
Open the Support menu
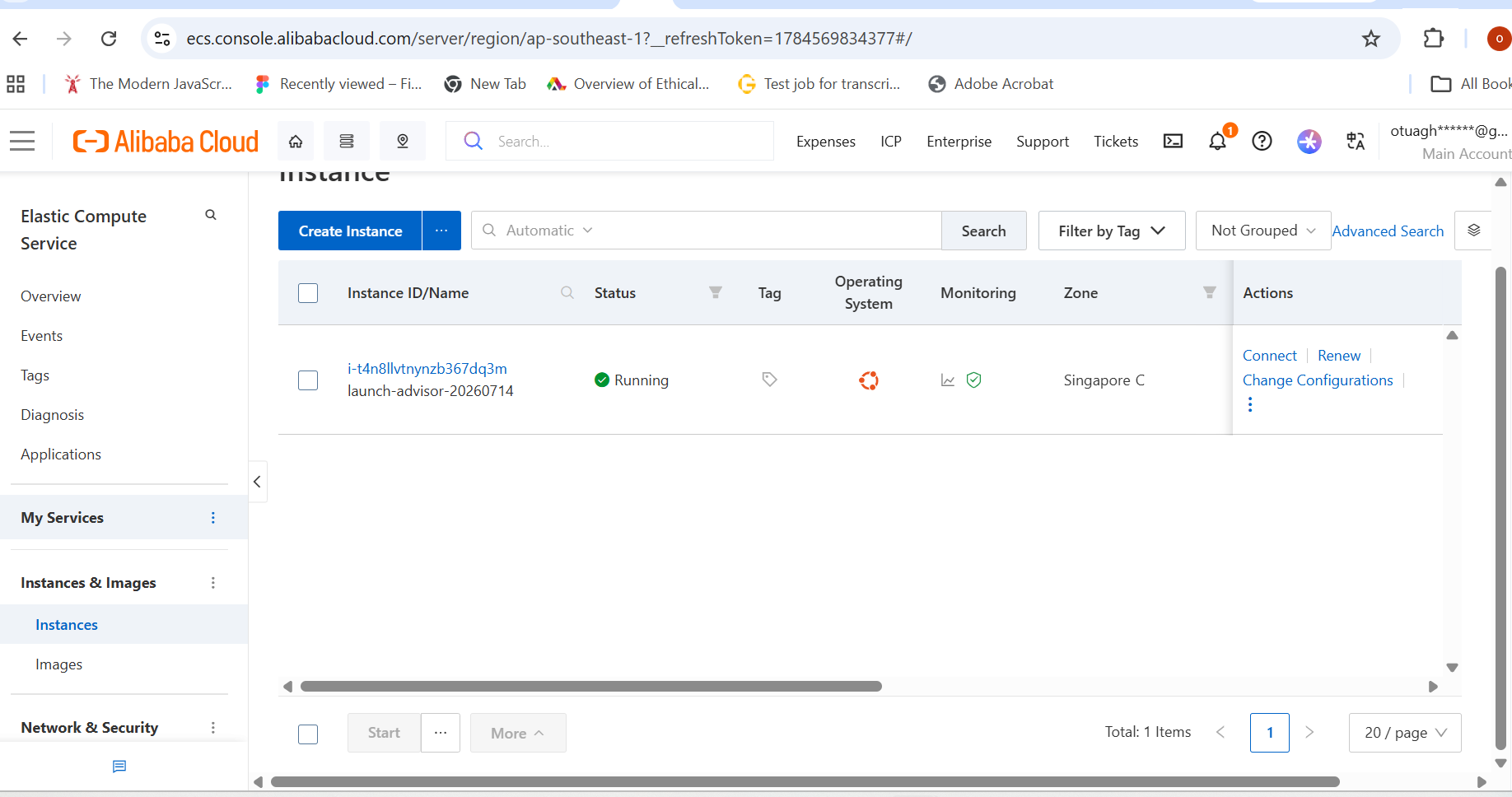click(x=1043, y=142)
